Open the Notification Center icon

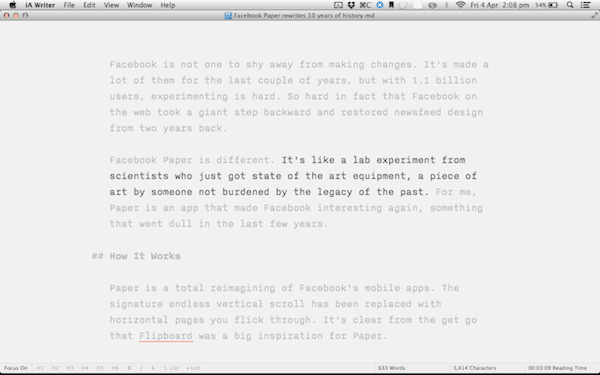click(x=585, y=5)
